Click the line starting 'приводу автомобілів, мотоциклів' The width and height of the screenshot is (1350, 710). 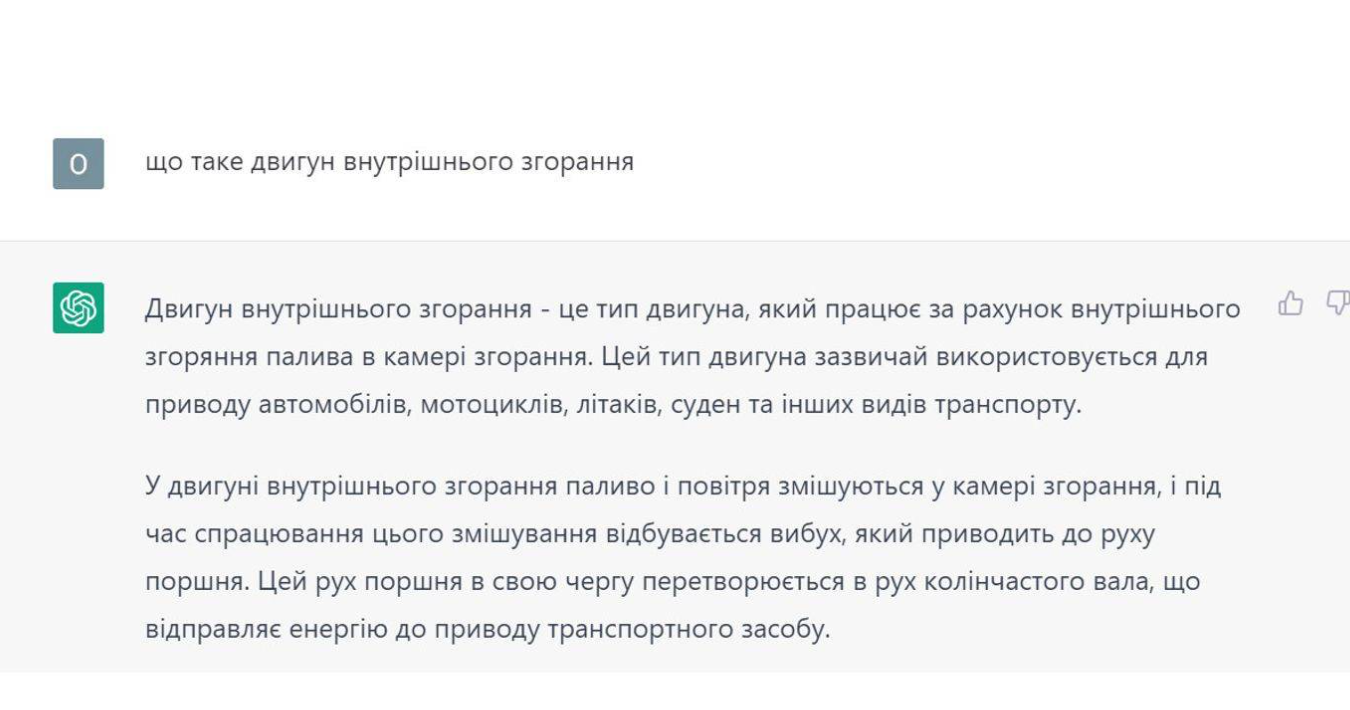point(613,406)
